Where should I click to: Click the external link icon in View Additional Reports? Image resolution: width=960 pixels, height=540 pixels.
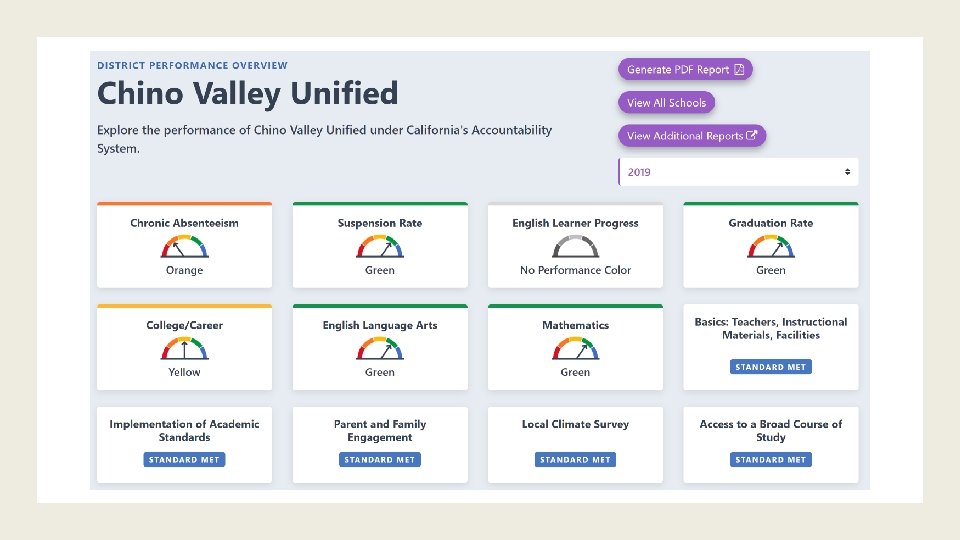[751, 135]
